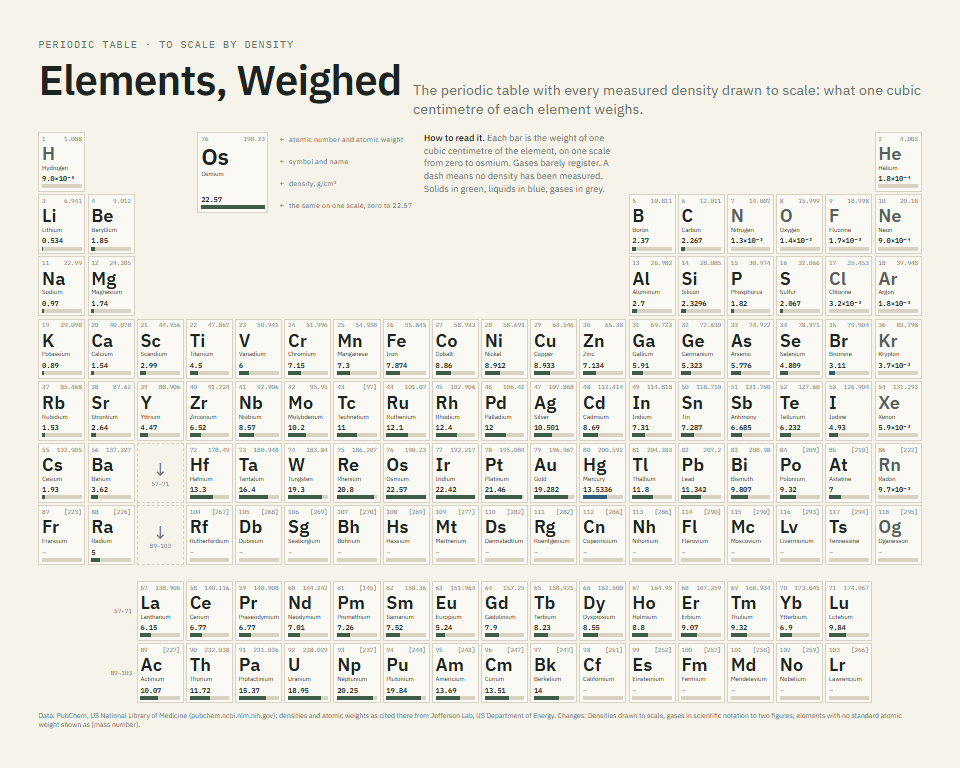Click the 'atomic number and atomic weight' legend label

(x=346, y=140)
